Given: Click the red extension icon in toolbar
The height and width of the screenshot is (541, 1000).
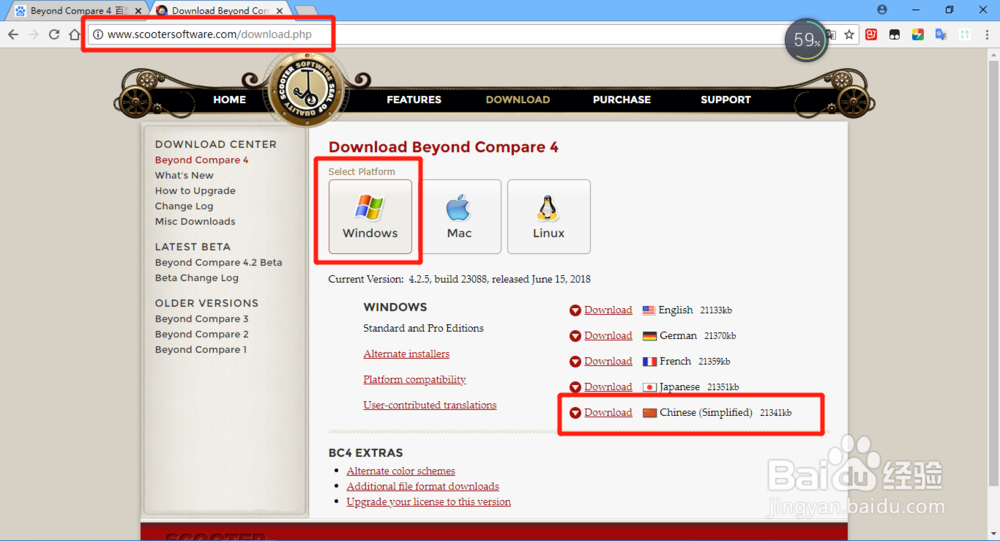Looking at the screenshot, I should 871,35.
